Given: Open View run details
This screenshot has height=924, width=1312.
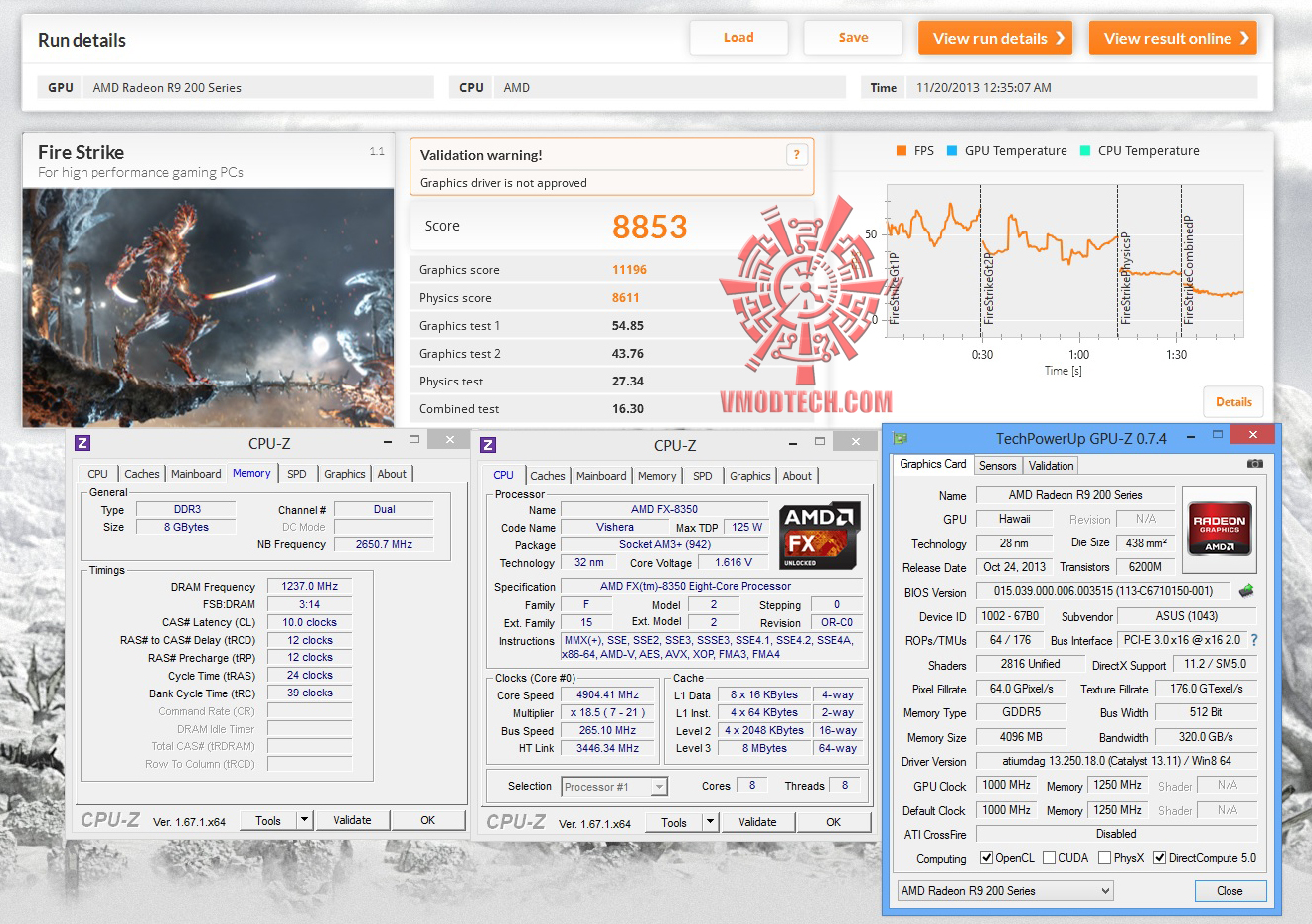Looking at the screenshot, I should pyautogui.click(x=996, y=38).
